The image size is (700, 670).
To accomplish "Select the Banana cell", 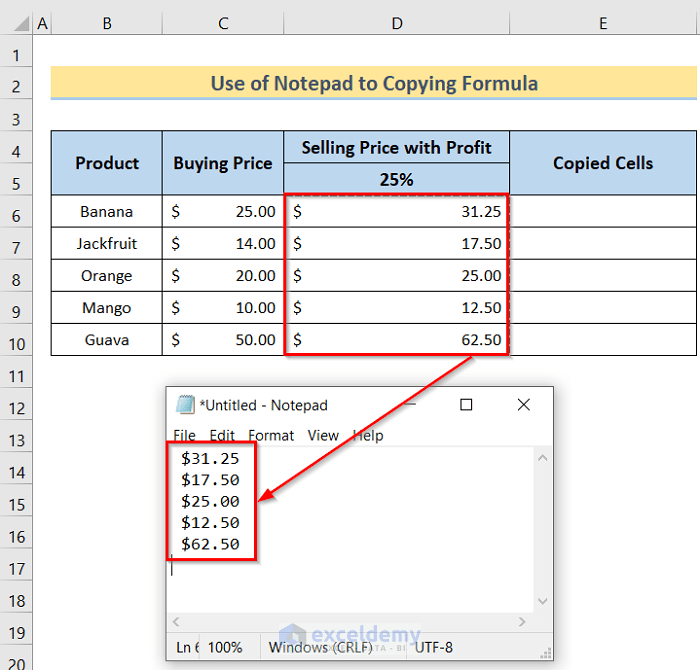I will pyautogui.click(x=107, y=211).
